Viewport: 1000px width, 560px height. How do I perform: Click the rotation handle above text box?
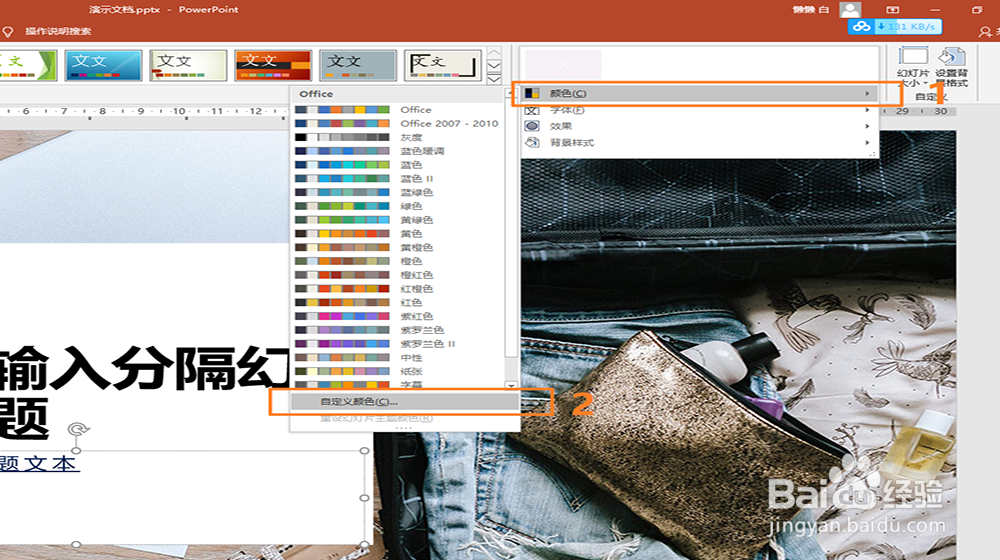click(78, 429)
